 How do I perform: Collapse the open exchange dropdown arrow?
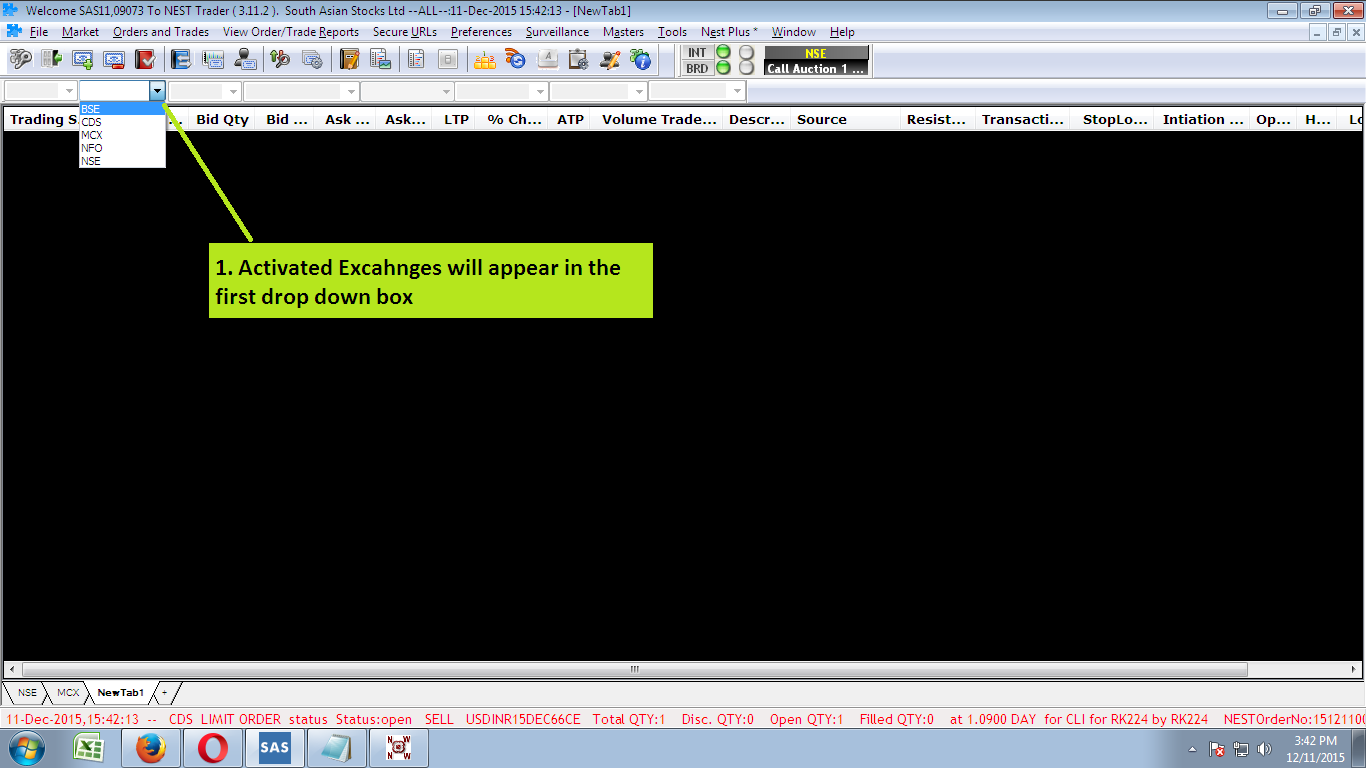[157, 91]
